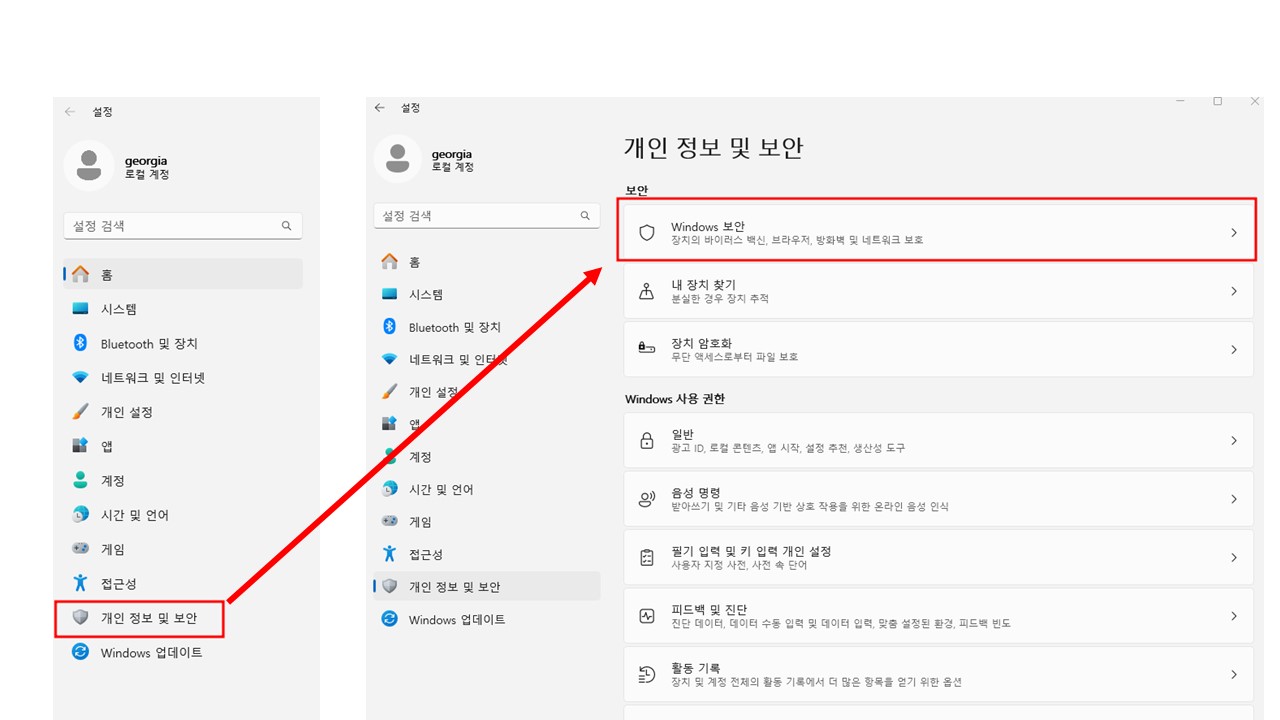Click 시간 및 언어 globe icon in left window
Viewport: 1280px width, 720px height.
point(81,515)
